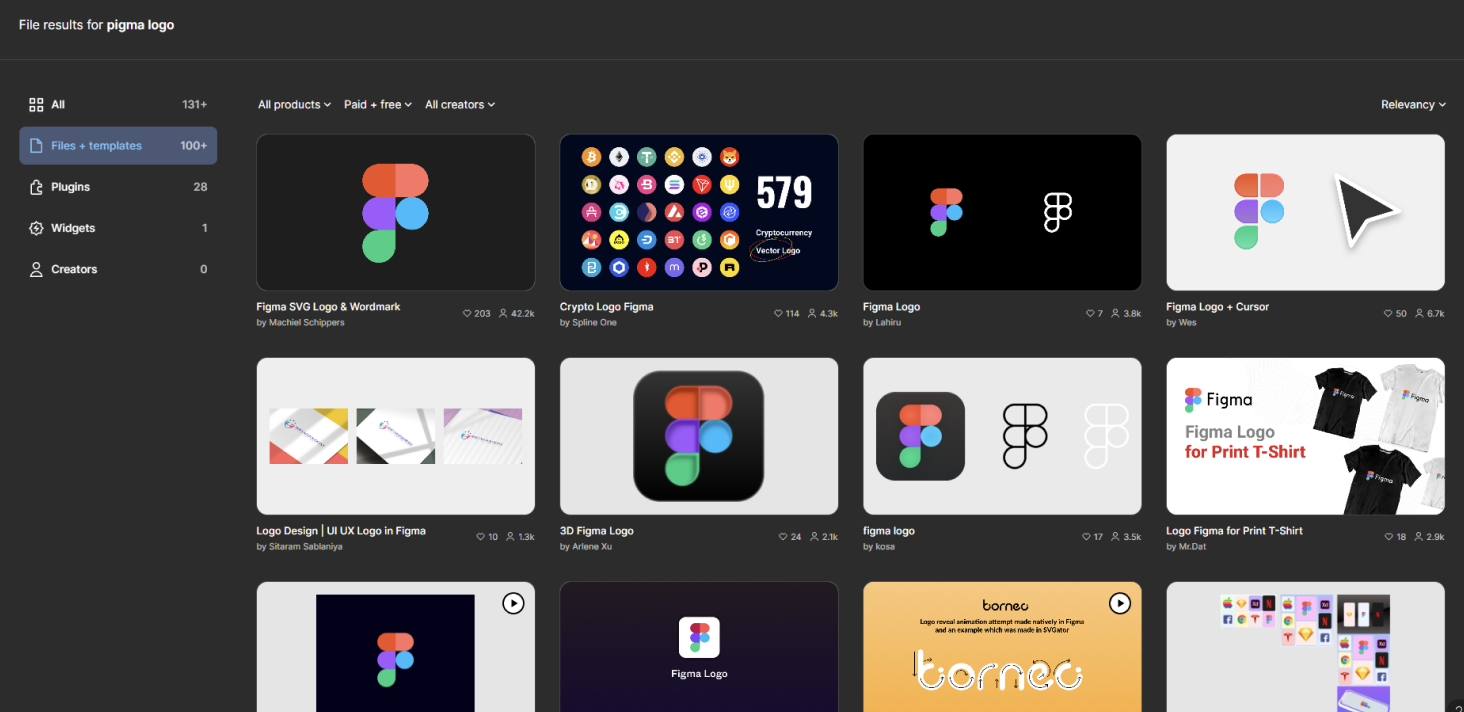
Task: Click heart icon on Figma Logo by Lahiru
Action: pos(1090,313)
